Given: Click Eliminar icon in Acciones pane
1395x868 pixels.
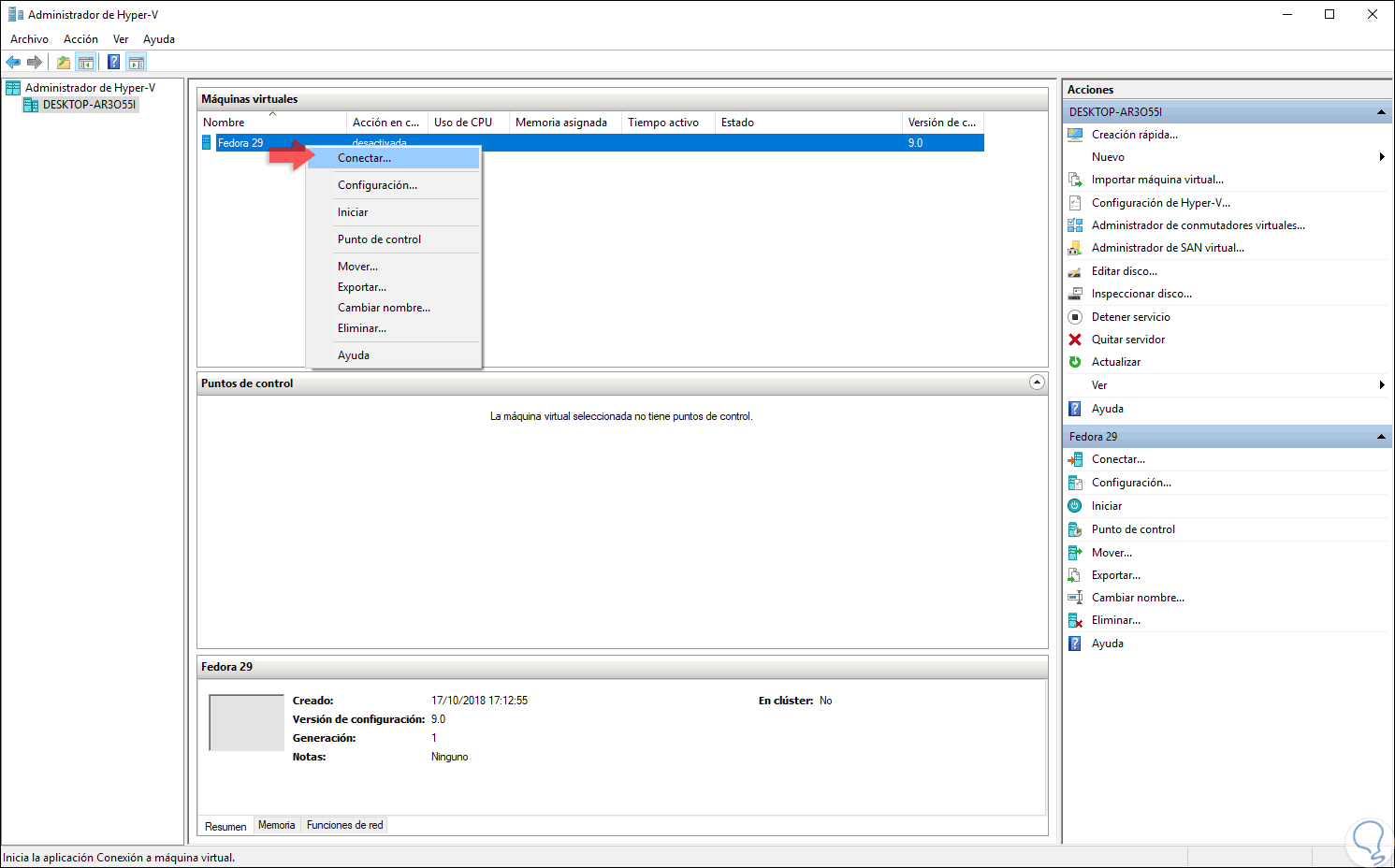Looking at the screenshot, I should 1075,620.
